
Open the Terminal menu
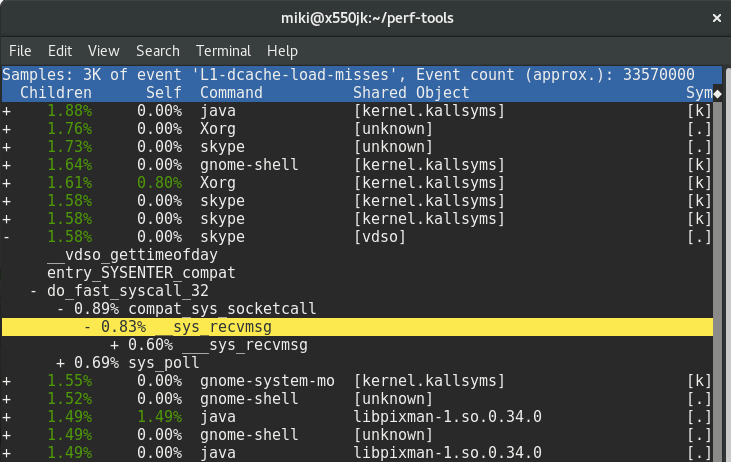click(223, 50)
